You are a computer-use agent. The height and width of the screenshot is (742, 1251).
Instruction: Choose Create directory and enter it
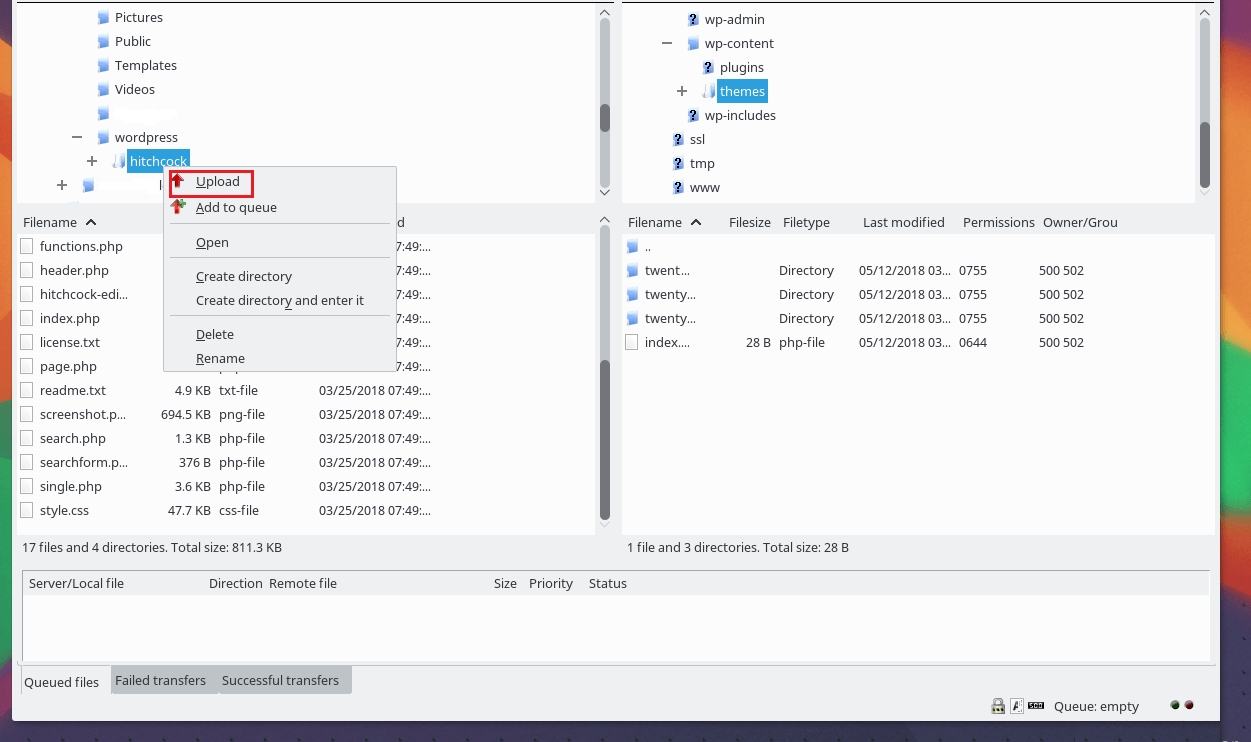[280, 300]
